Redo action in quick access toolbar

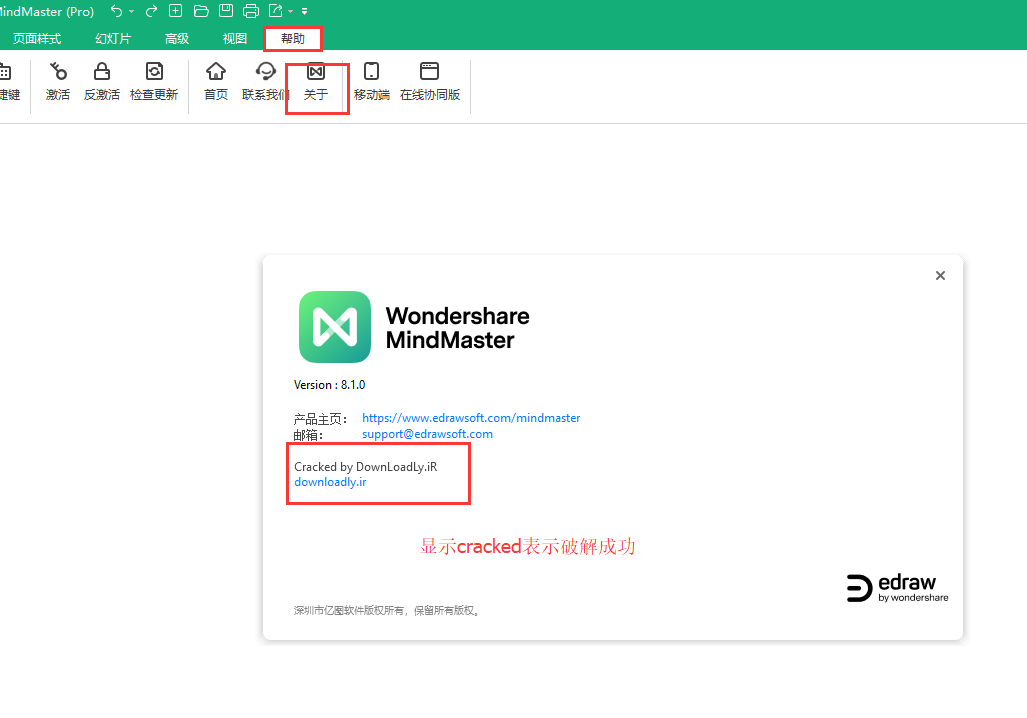click(151, 11)
